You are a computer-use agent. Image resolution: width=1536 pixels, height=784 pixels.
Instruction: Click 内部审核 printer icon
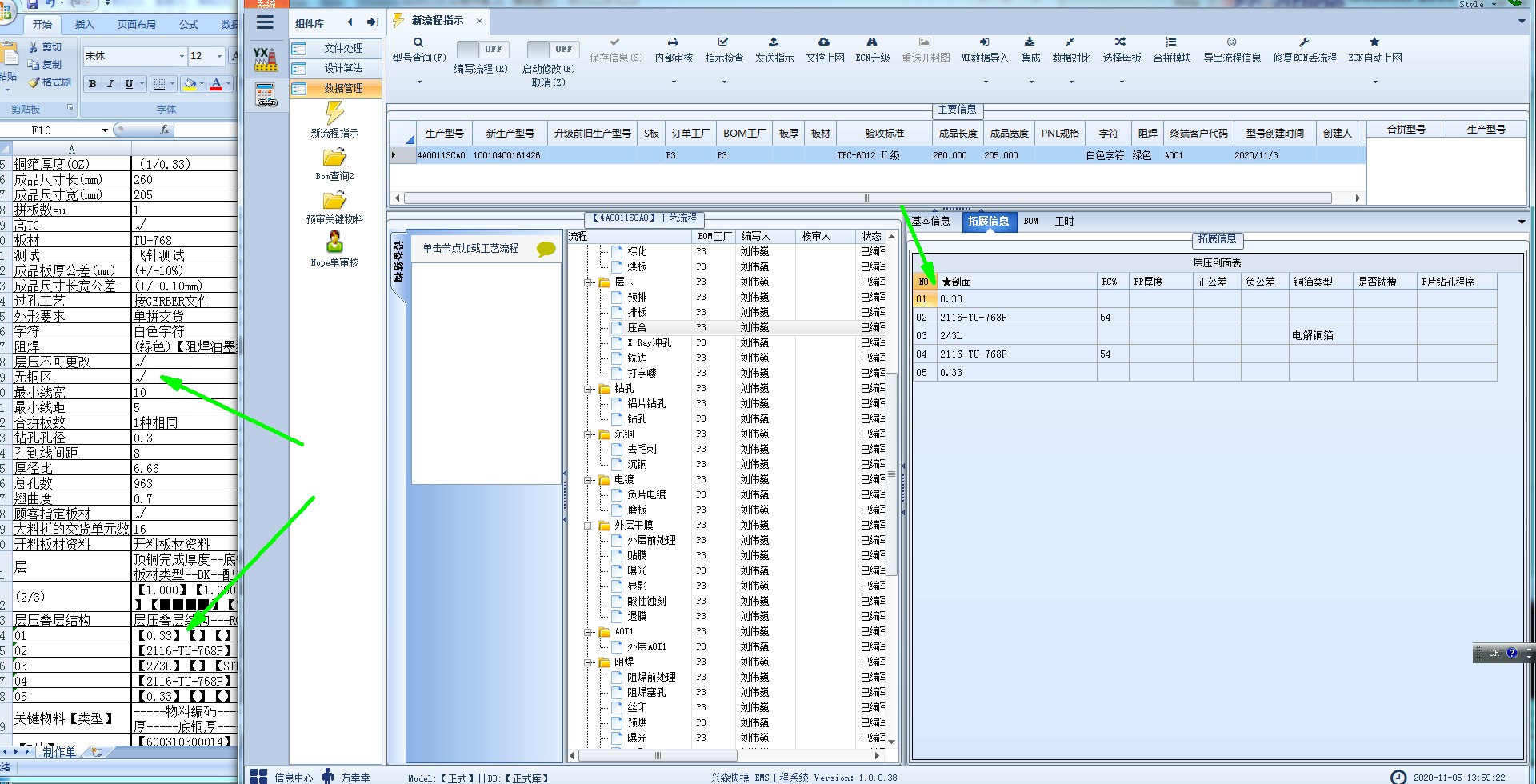click(673, 42)
